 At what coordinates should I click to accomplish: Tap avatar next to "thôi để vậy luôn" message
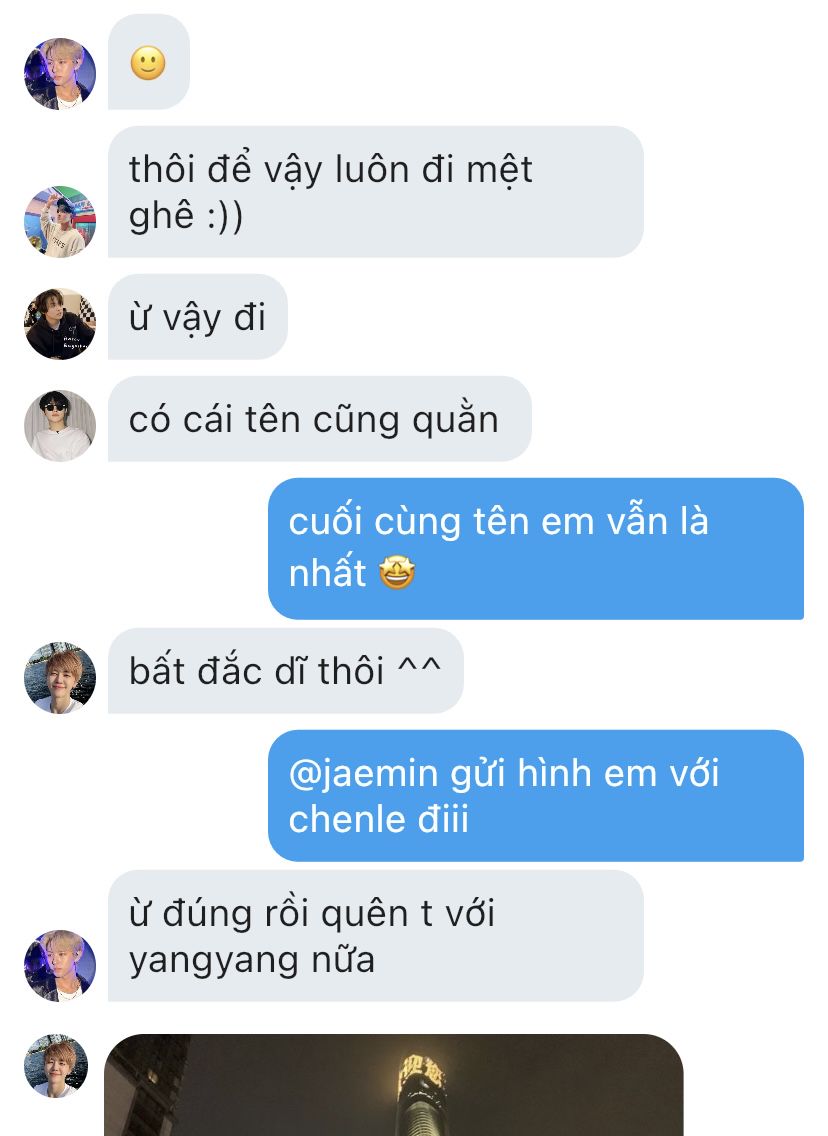click(x=60, y=222)
